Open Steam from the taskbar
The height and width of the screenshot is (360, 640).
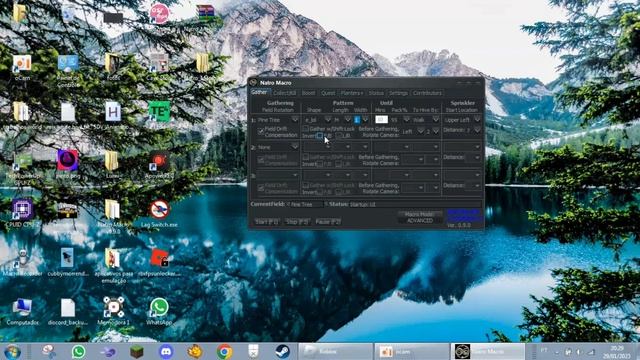coord(282,351)
